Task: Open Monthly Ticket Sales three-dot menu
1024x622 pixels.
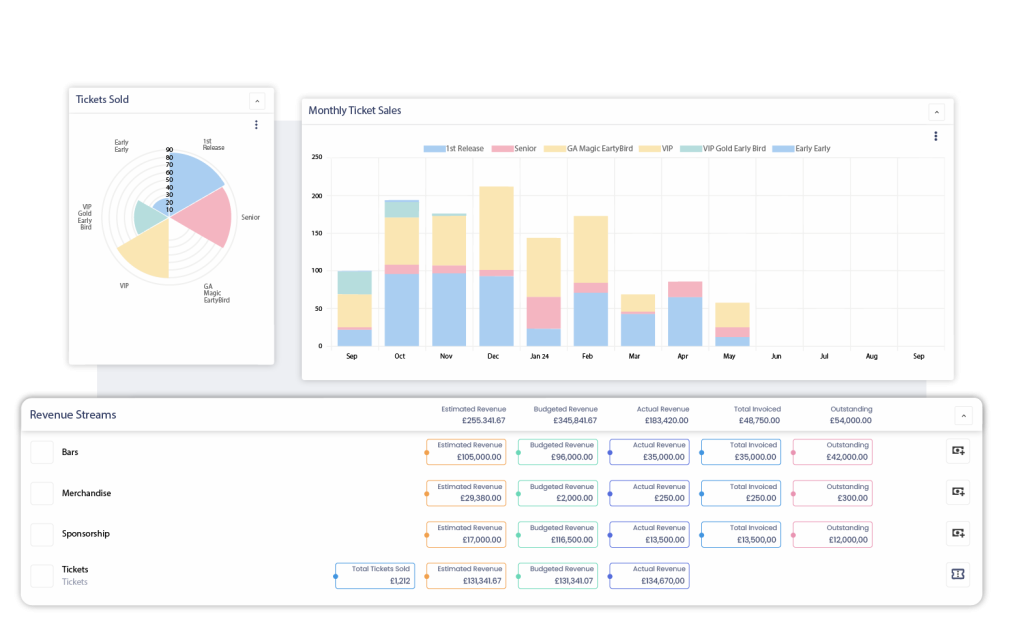Action: point(936,136)
